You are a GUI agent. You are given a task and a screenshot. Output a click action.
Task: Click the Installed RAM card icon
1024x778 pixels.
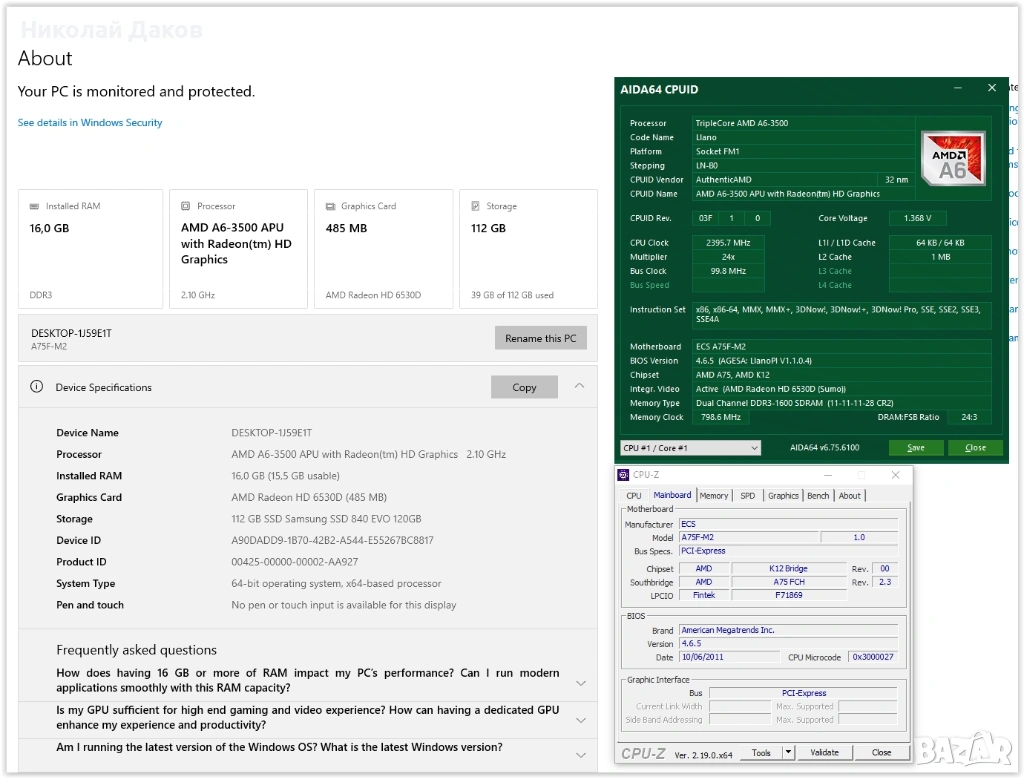point(35,207)
